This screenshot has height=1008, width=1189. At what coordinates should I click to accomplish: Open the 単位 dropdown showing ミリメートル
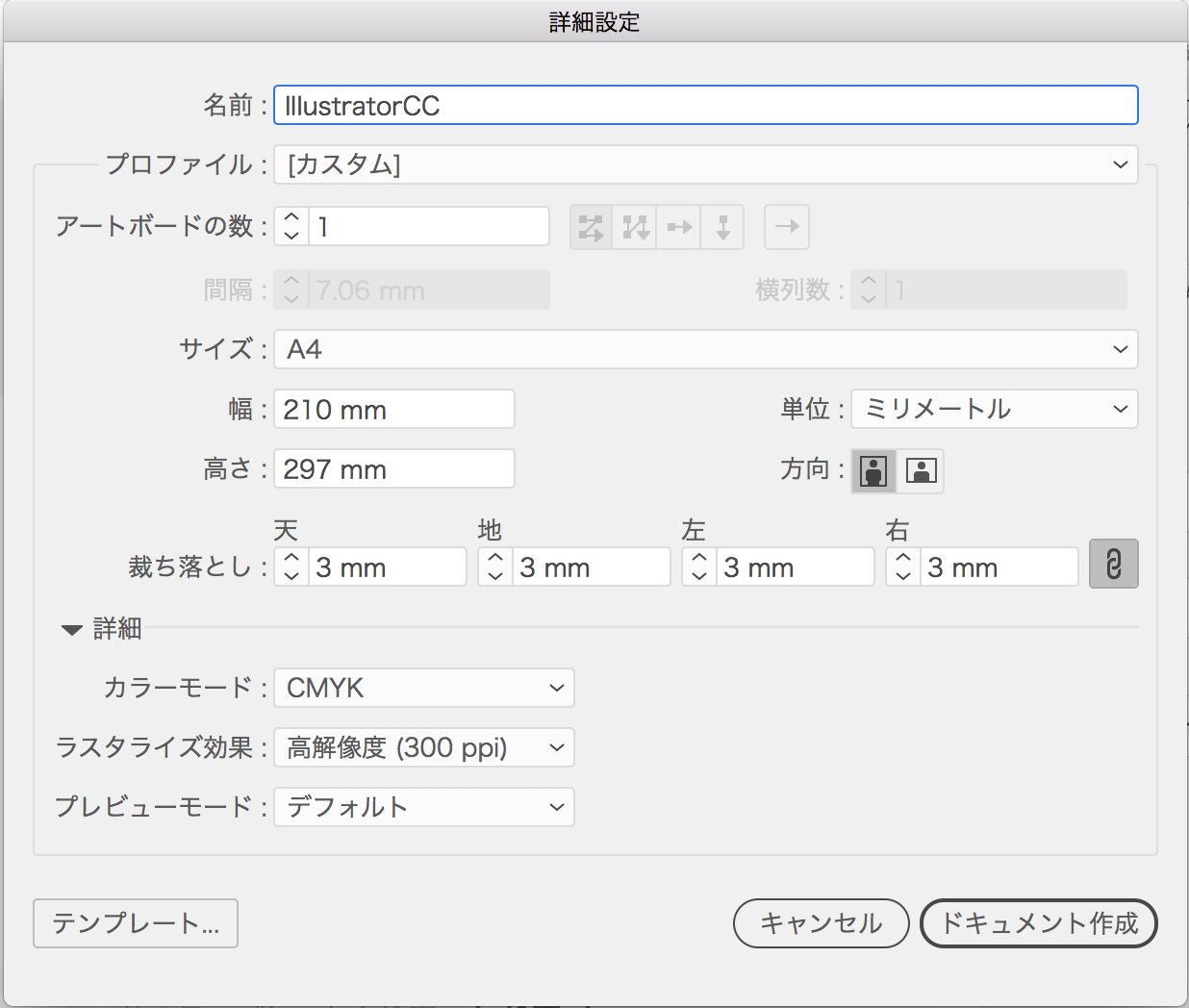coord(995,409)
